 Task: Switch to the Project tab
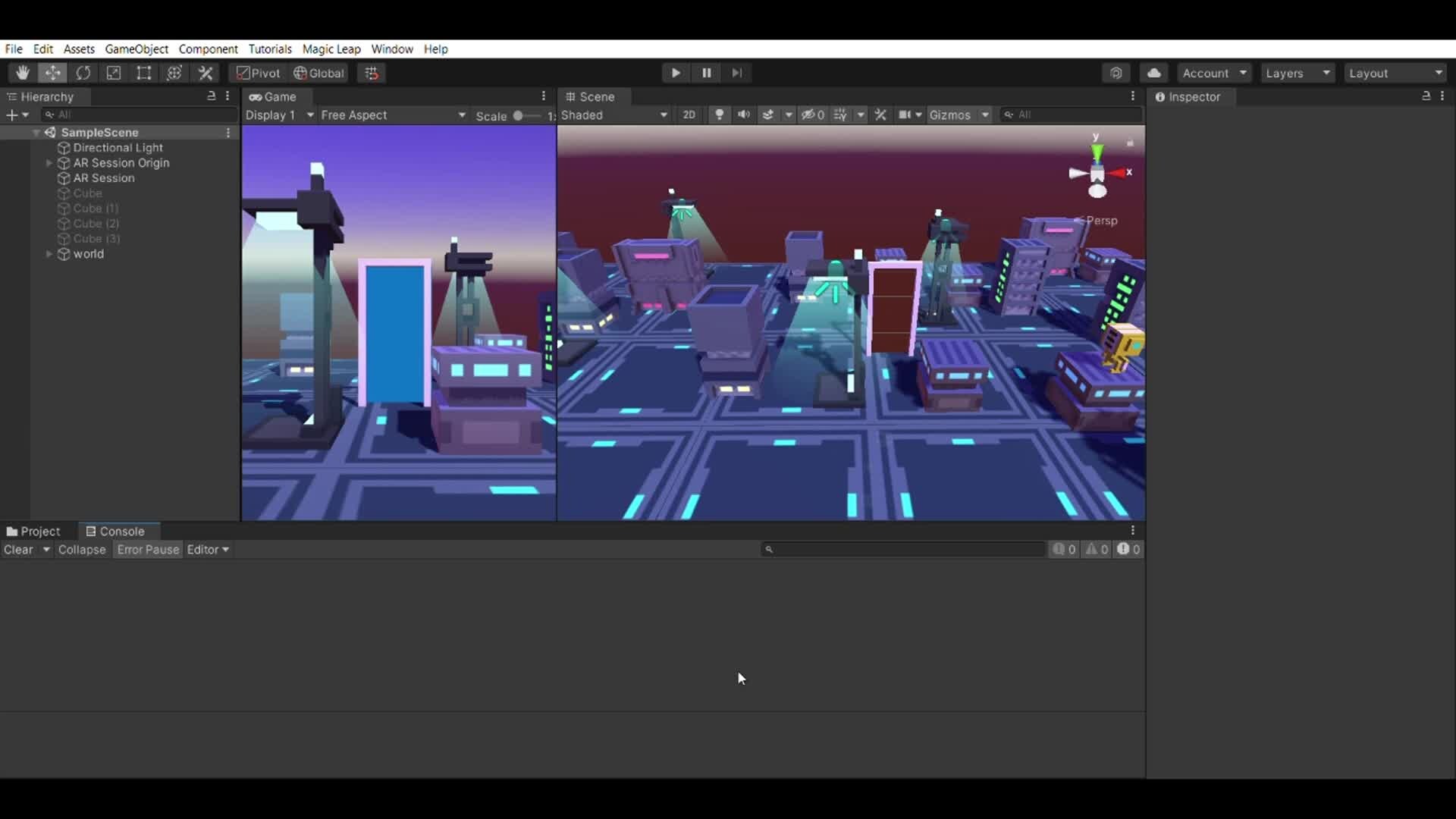(39, 531)
